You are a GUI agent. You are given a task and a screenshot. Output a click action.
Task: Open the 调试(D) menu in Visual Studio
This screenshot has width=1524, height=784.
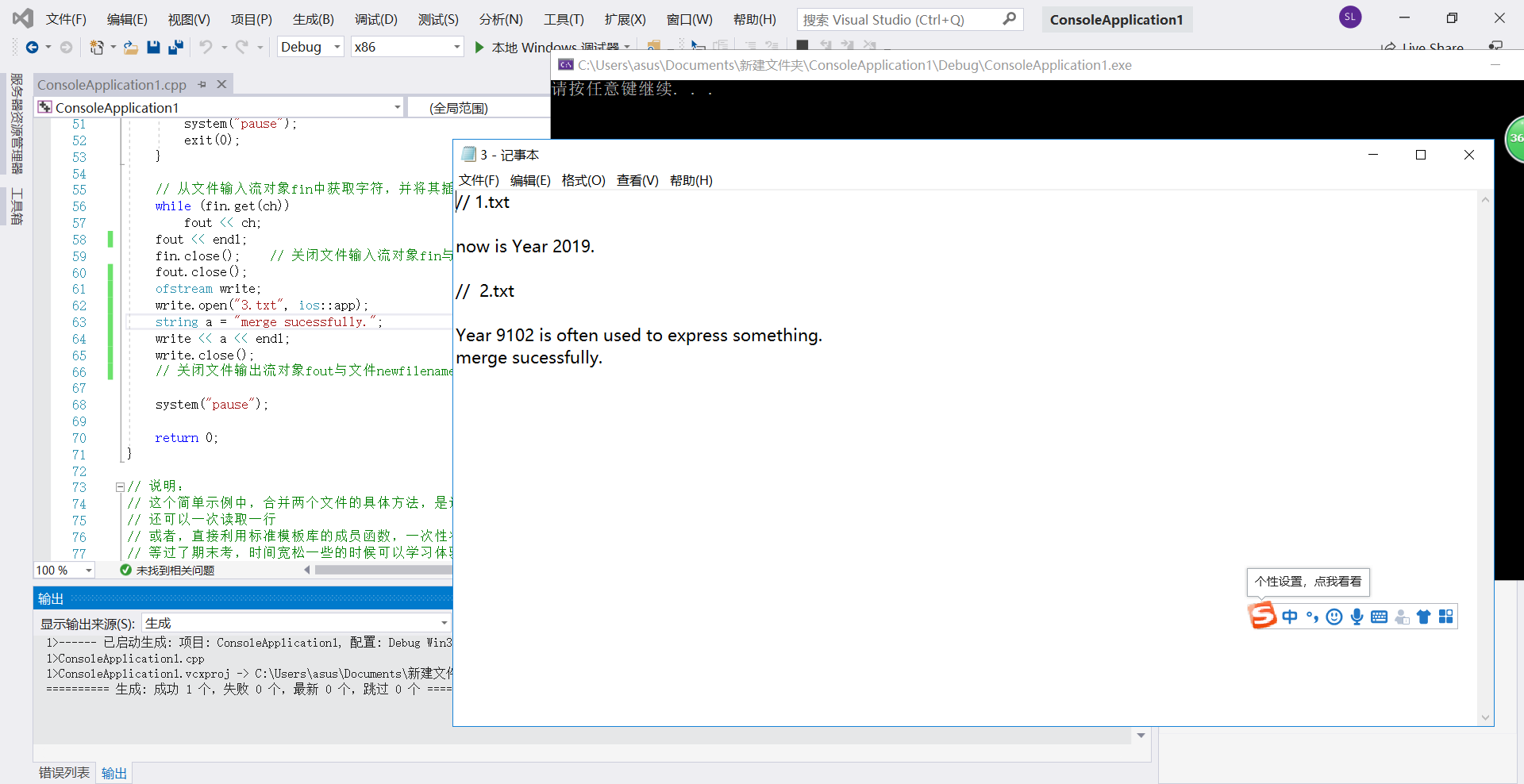pyautogui.click(x=375, y=19)
